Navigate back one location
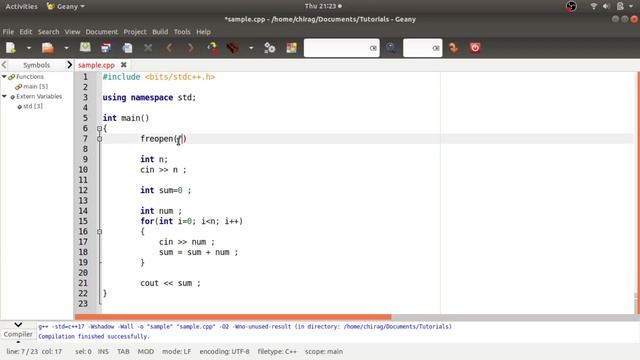The image size is (640, 360). (x=169, y=48)
